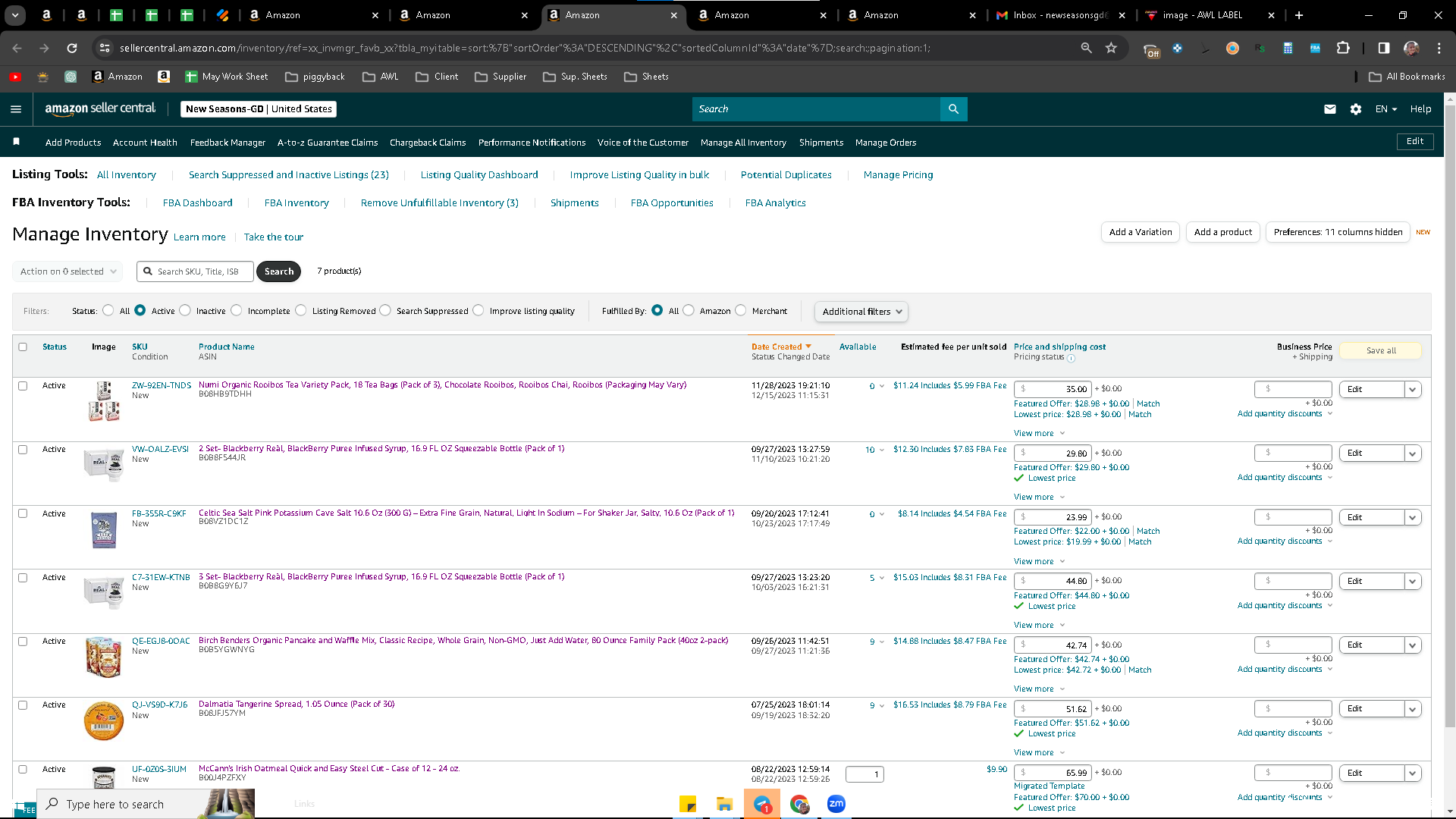The width and height of the screenshot is (1456, 819).
Task: Open Manage All Inventory menu item
Action: 743,143
